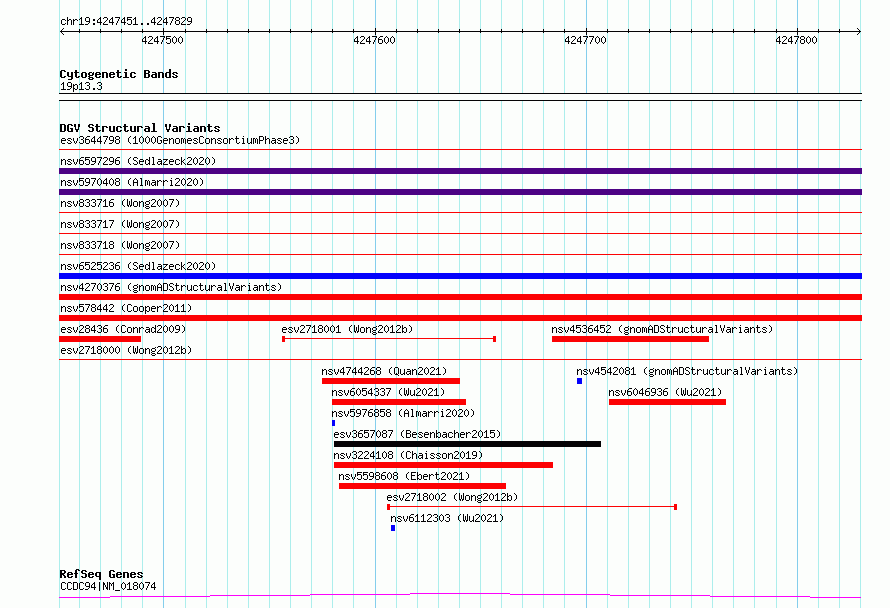
Task: Select the black esv3657087 (Besenbacher2015) bar
Action: point(467,444)
